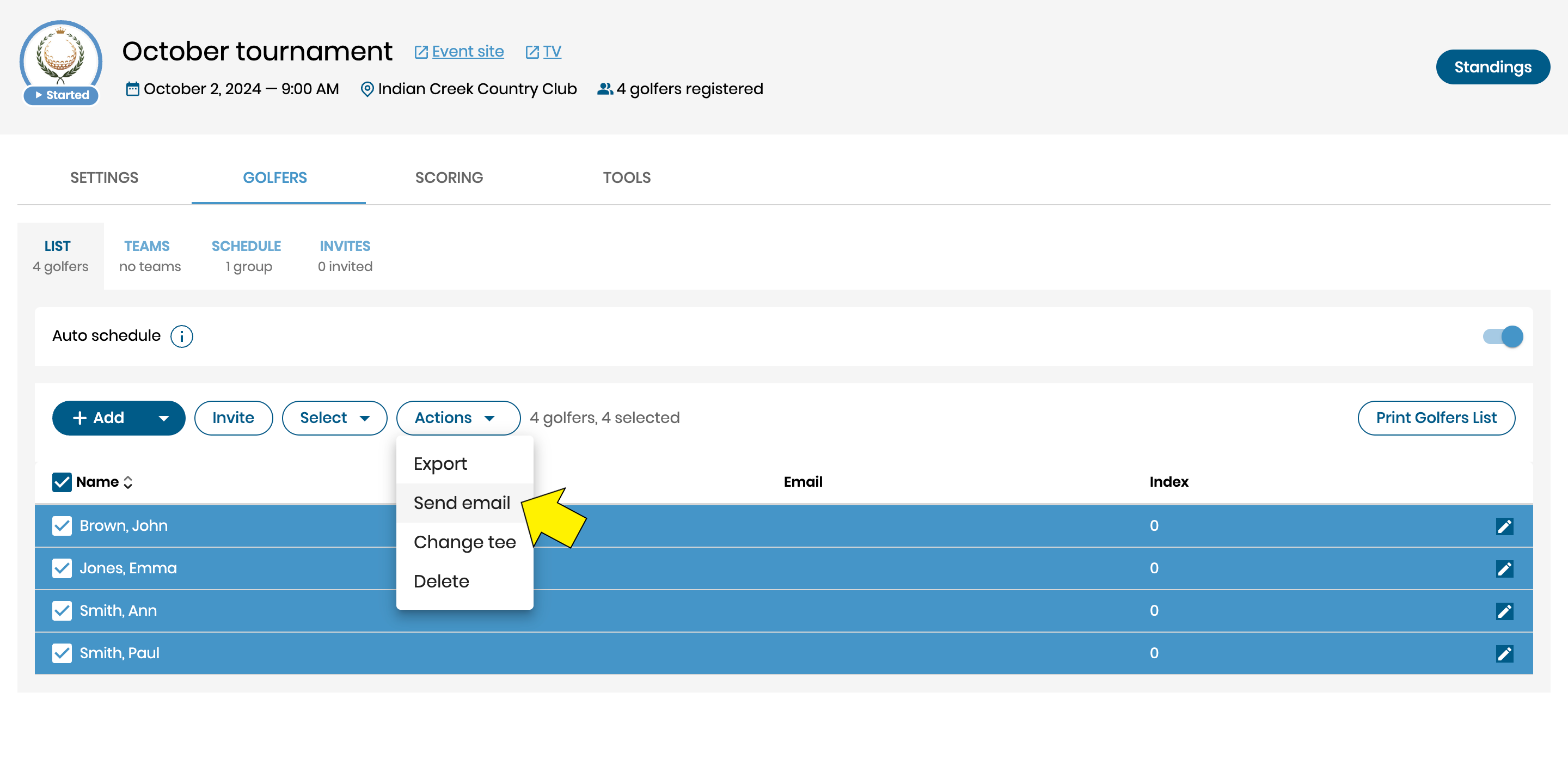Switch to the SCORING tab
This screenshot has height=784, width=1568.
point(449,177)
